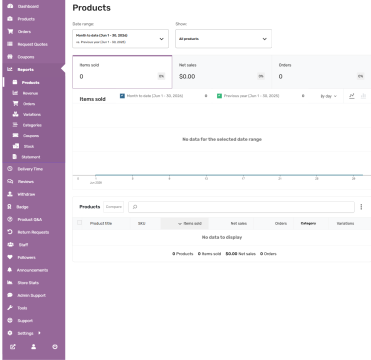Click the Announcements bell icon
The height and width of the screenshot is (360, 371).
click(10, 270)
